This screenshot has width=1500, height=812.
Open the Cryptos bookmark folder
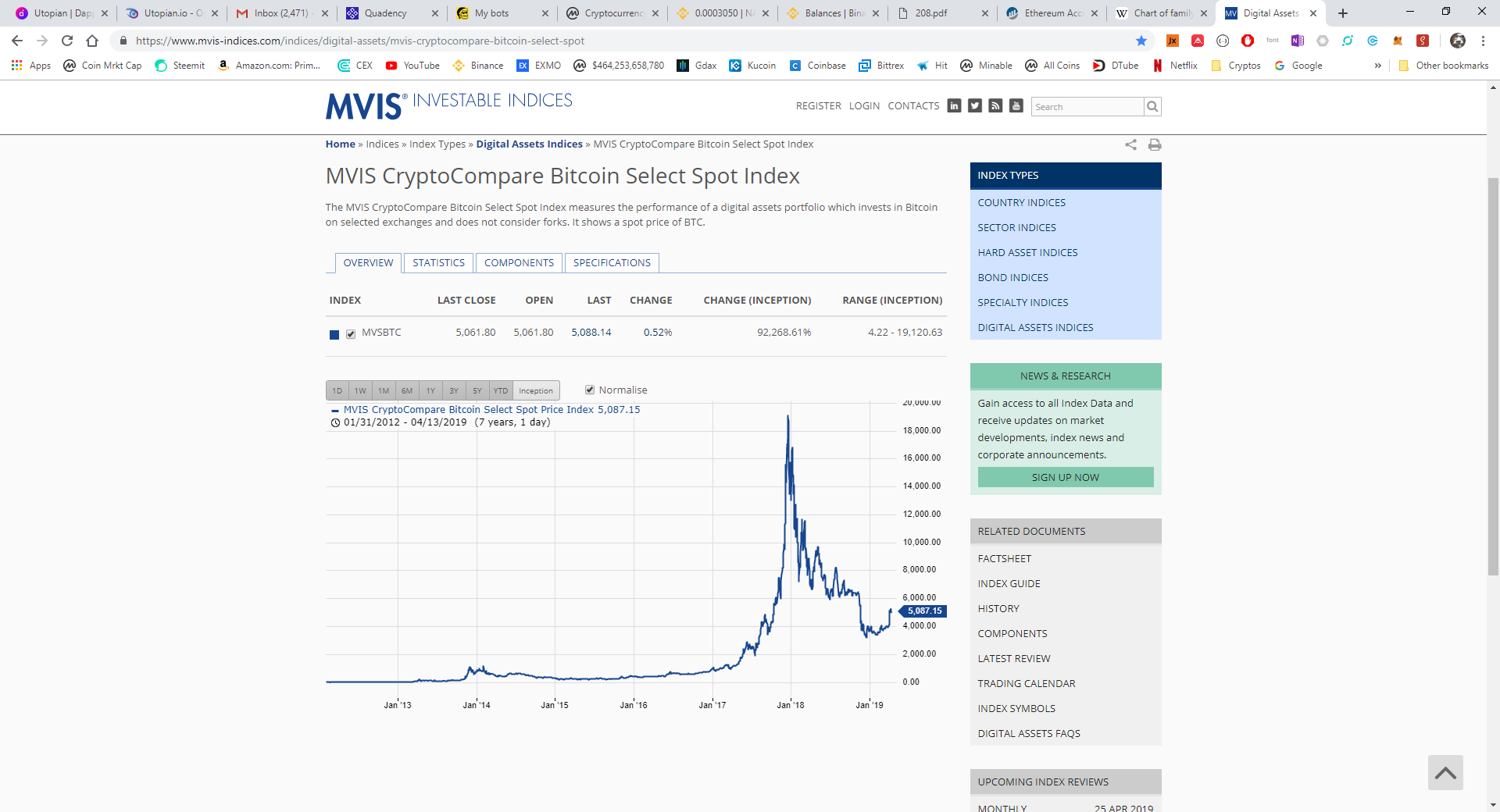(1236, 66)
